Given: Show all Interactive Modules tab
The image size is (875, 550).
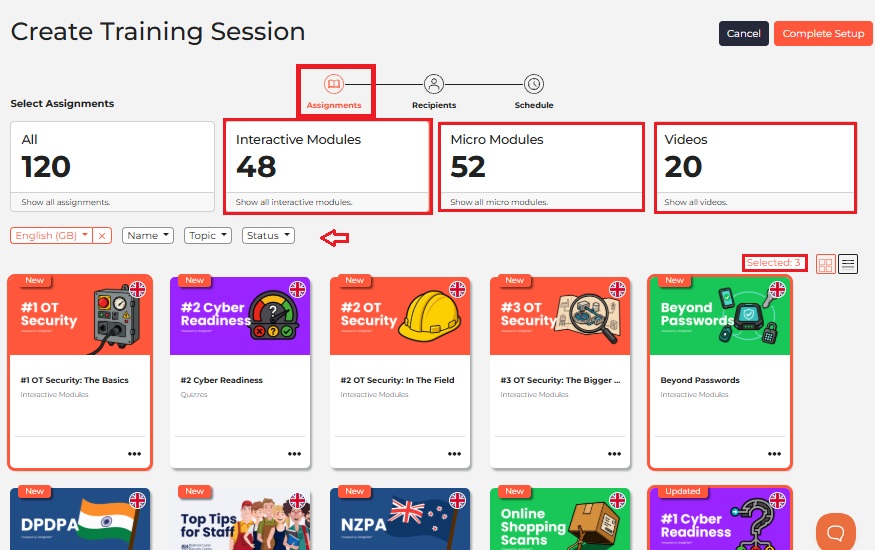Looking at the screenshot, I should tap(328, 166).
